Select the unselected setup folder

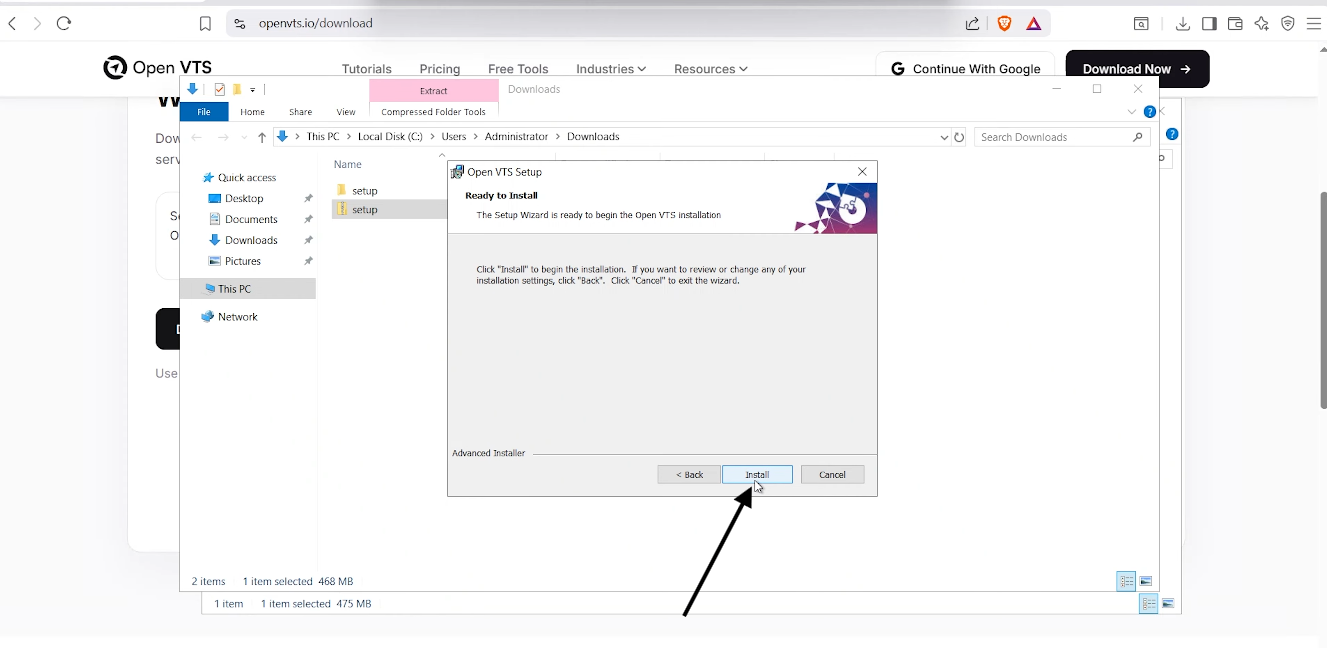tap(365, 190)
